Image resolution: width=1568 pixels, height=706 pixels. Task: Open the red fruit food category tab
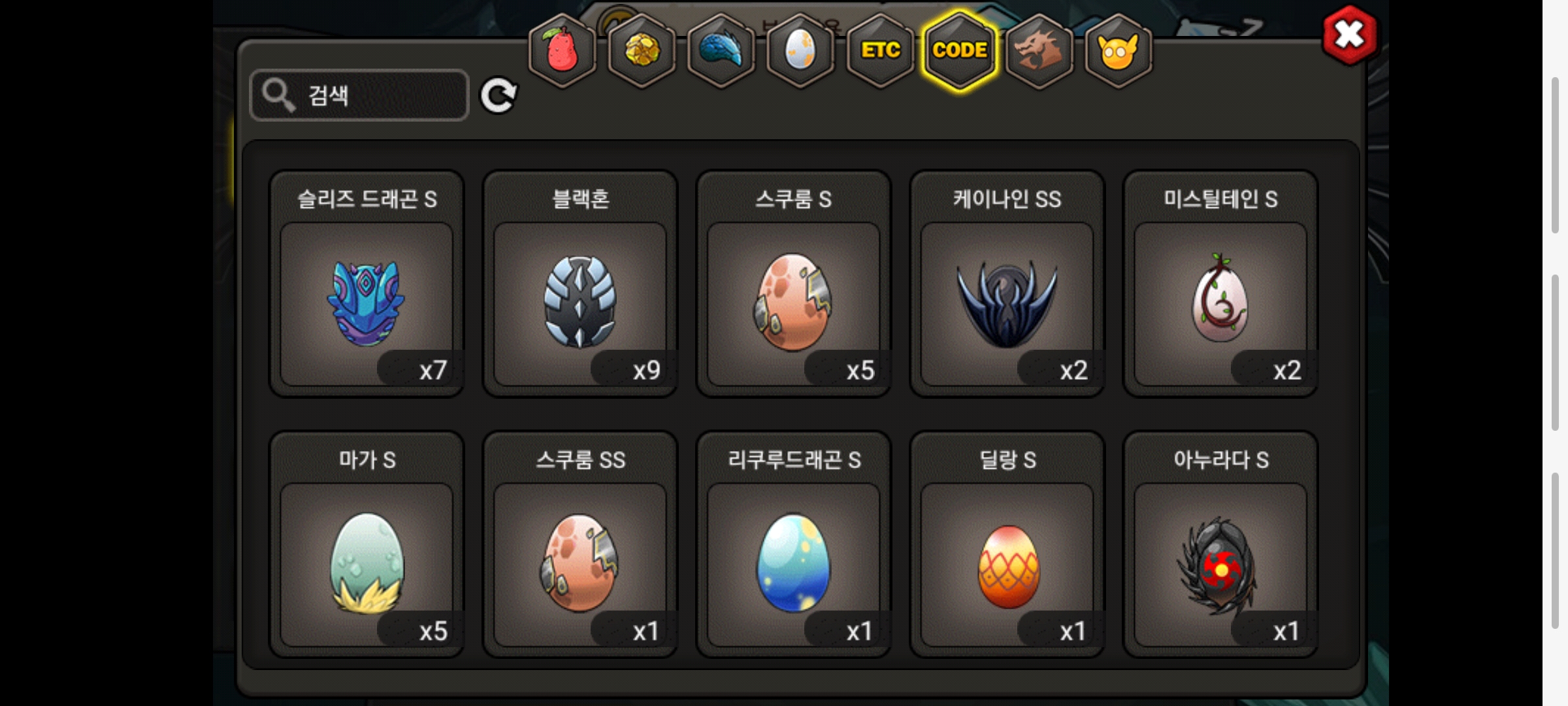click(562, 50)
